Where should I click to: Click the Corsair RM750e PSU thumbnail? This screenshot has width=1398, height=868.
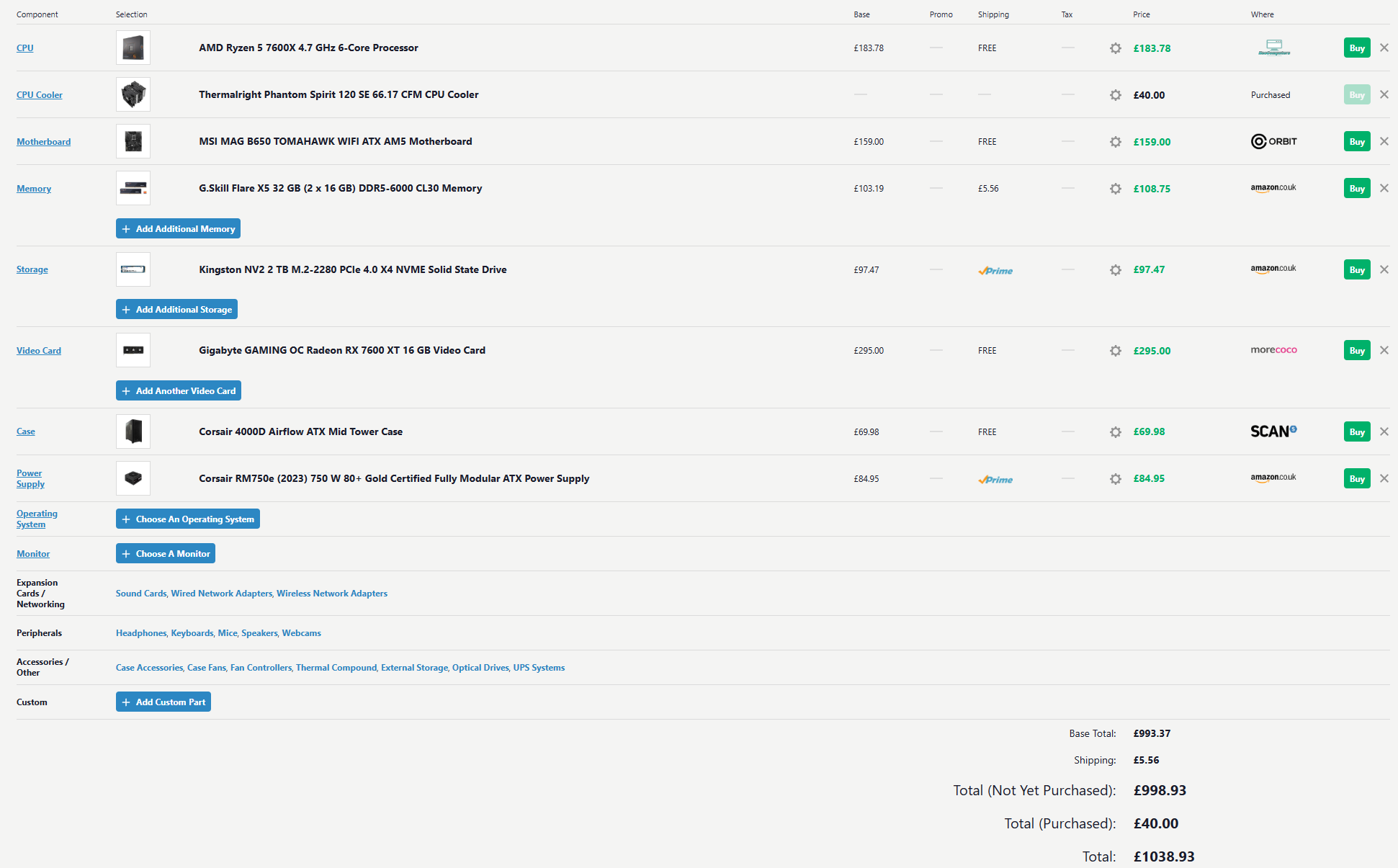click(133, 478)
